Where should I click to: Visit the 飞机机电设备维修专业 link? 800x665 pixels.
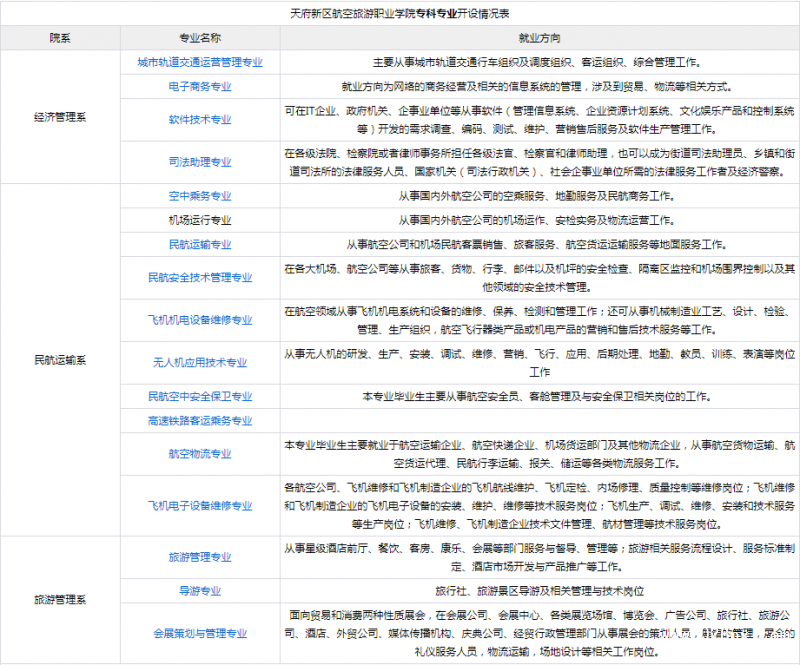pyautogui.click(x=200, y=320)
